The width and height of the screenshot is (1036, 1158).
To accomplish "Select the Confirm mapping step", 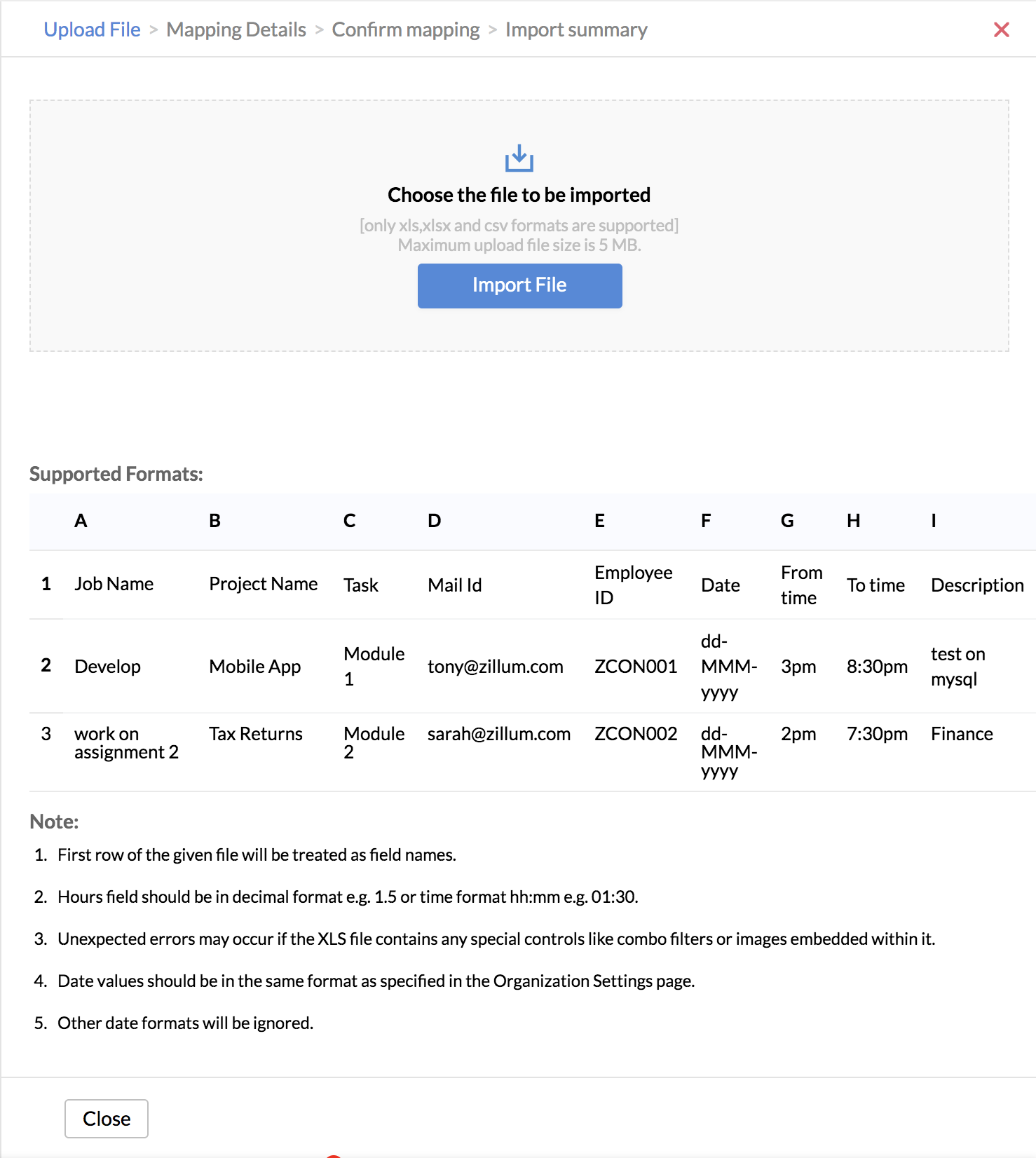I will pyautogui.click(x=406, y=29).
